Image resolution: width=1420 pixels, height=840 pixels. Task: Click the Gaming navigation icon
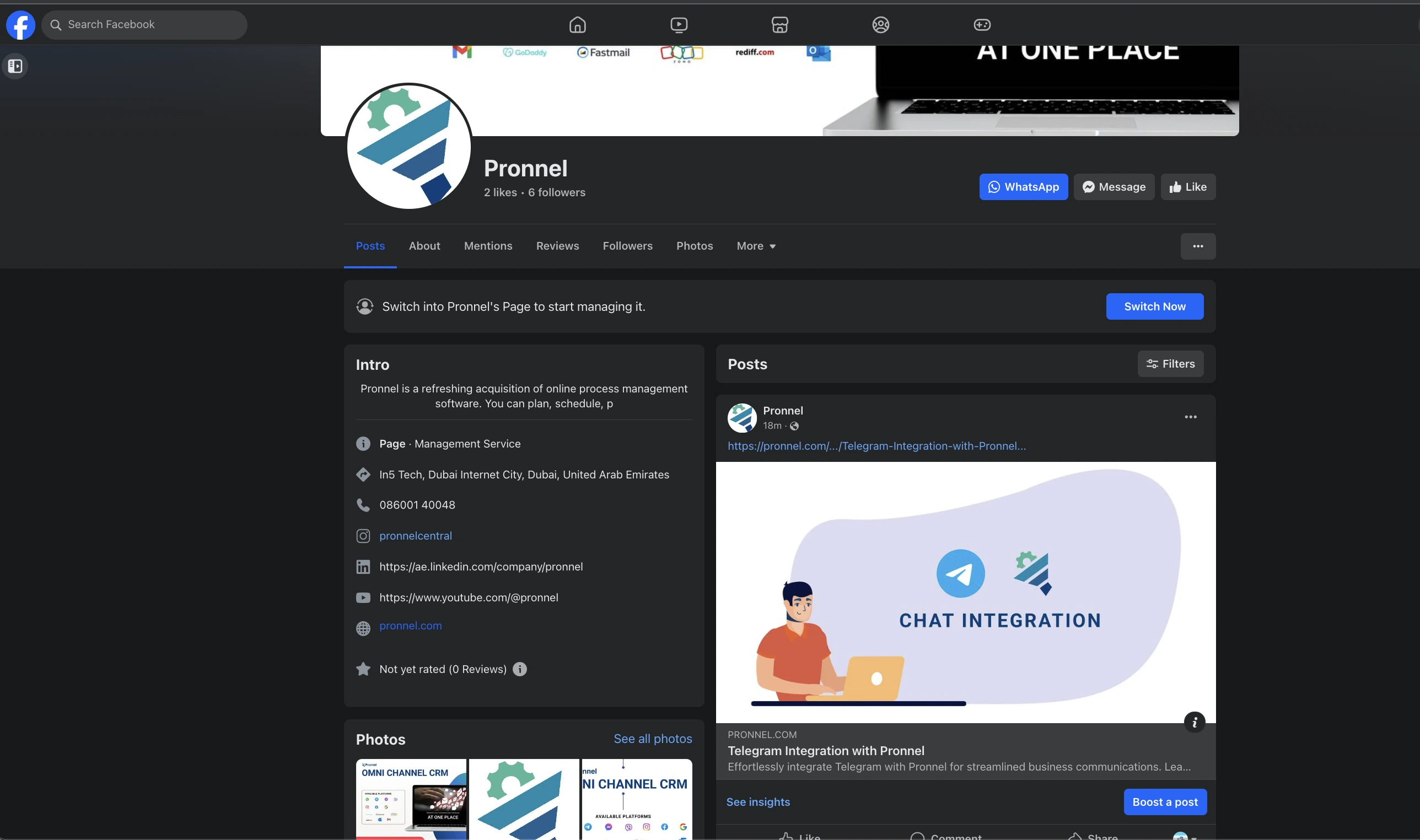click(982, 25)
